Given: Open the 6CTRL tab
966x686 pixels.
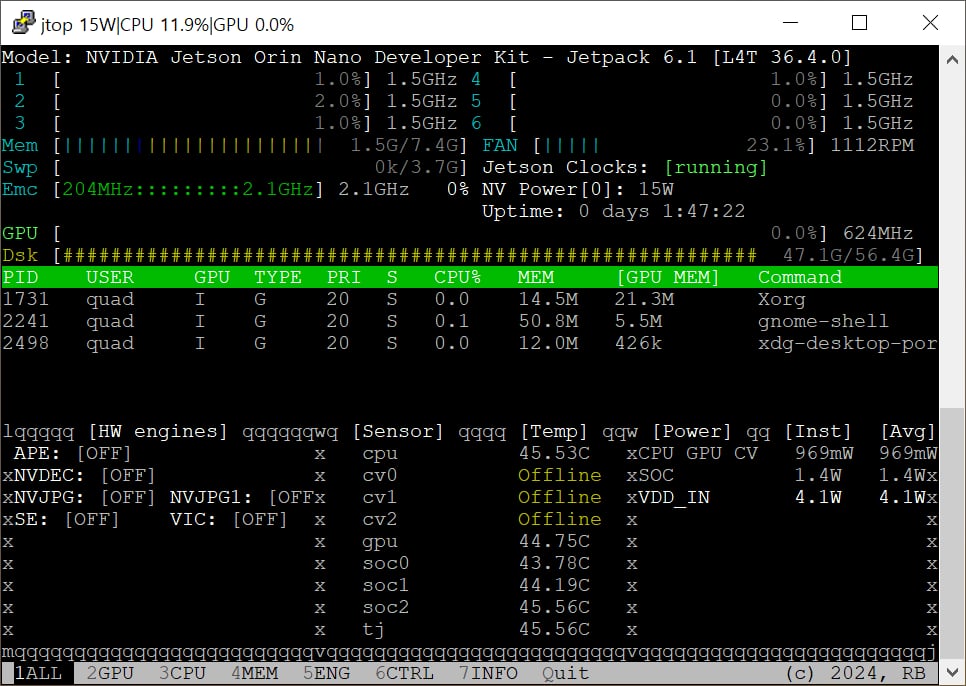Looking at the screenshot, I should [405, 673].
